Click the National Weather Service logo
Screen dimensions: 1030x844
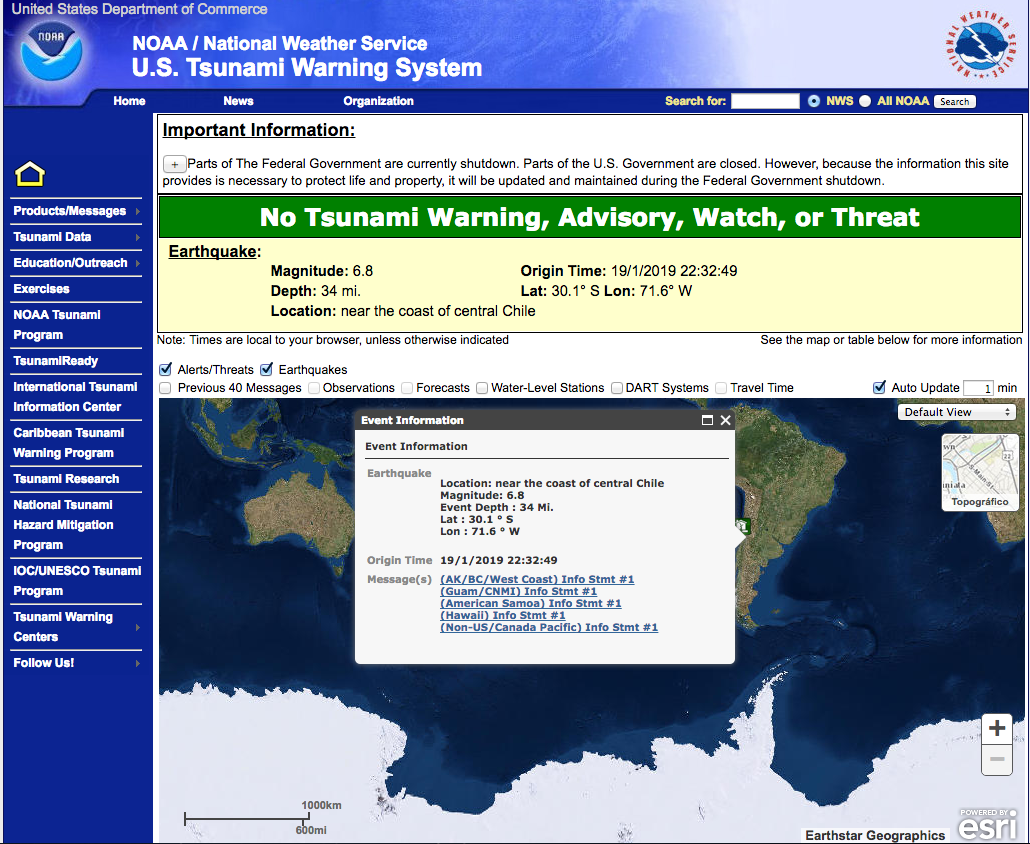(x=980, y=46)
